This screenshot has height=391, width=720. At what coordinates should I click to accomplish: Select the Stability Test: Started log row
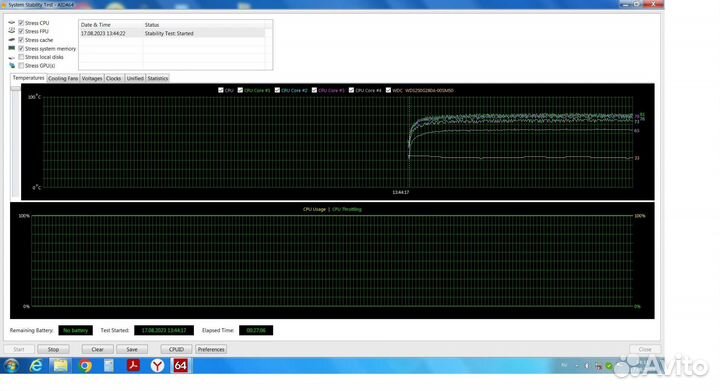click(172, 34)
